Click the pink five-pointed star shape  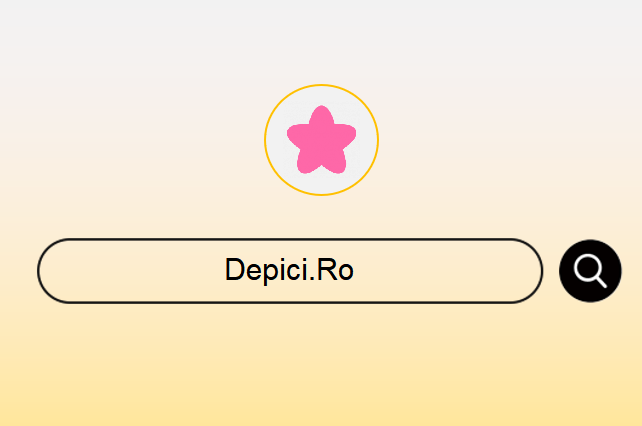[321, 140]
